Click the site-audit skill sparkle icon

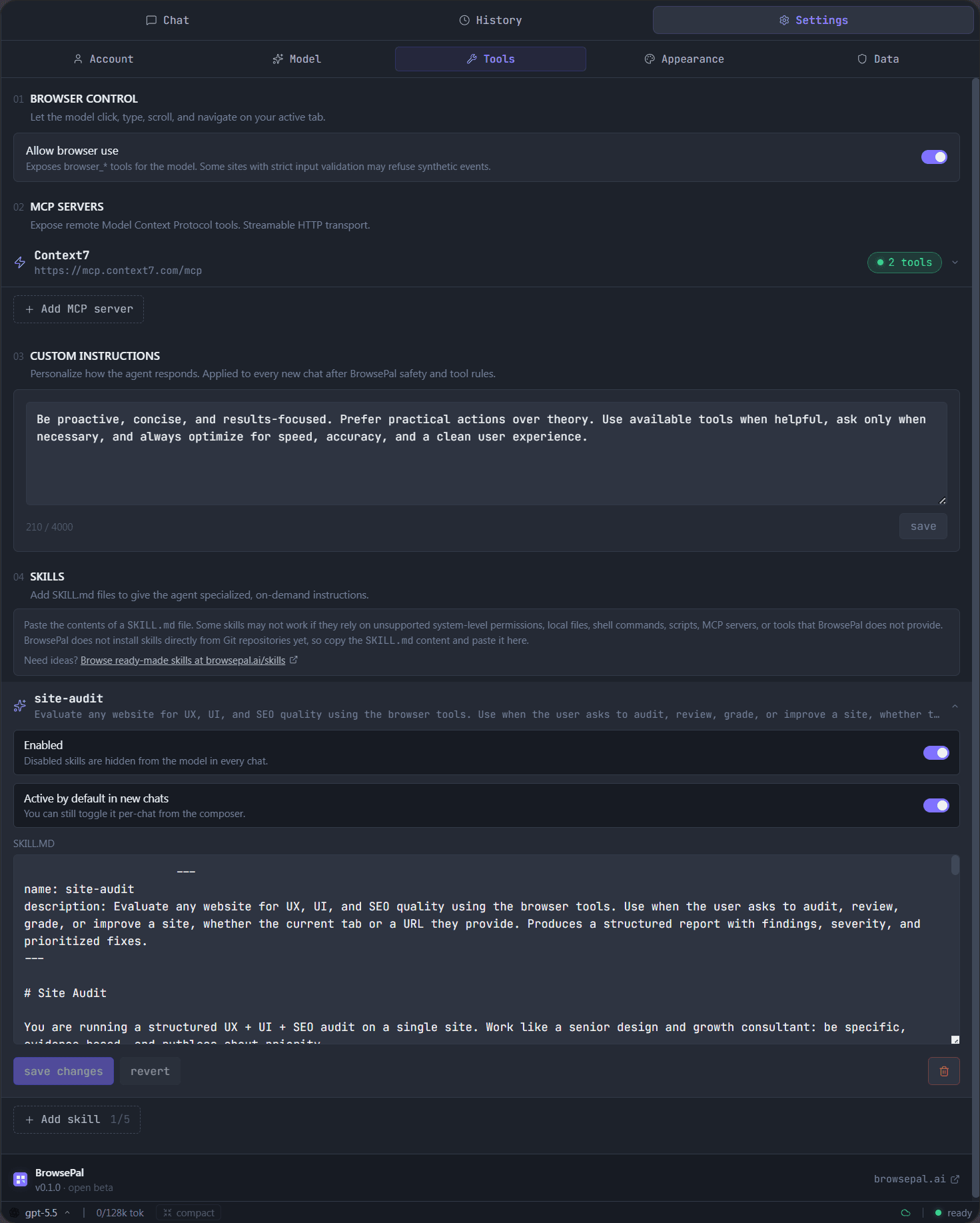19,706
